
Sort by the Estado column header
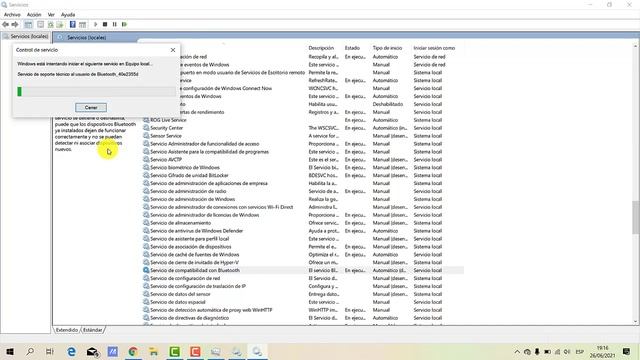click(352, 48)
